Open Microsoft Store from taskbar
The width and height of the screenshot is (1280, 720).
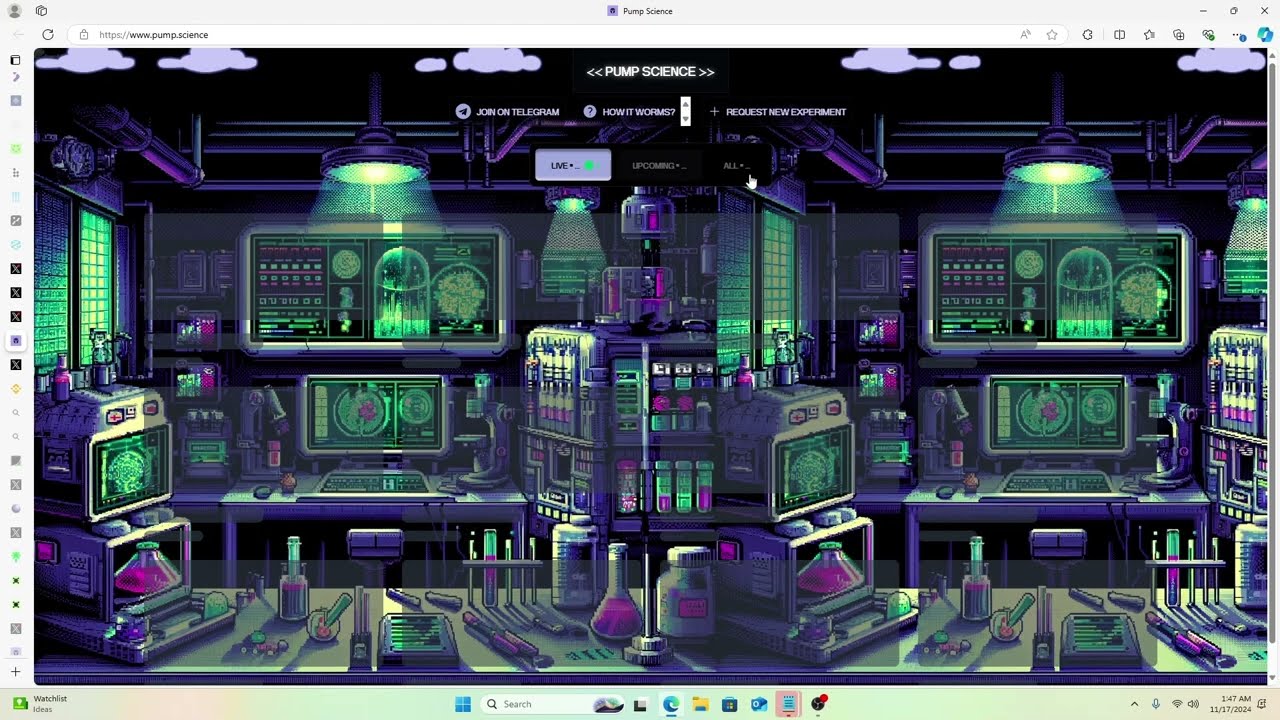coord(729,704)
